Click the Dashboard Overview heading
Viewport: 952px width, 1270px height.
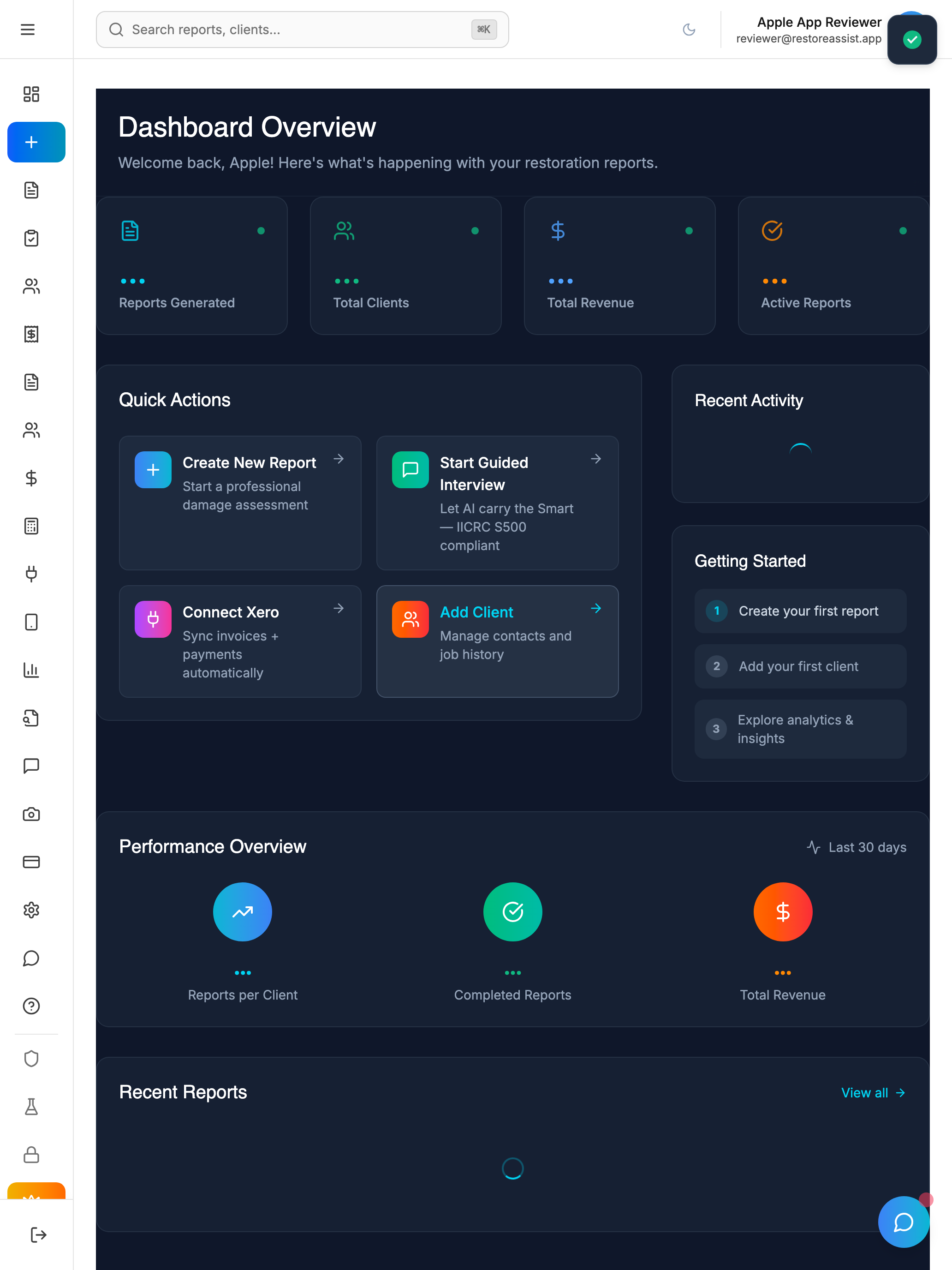click(x=247, y=127)
